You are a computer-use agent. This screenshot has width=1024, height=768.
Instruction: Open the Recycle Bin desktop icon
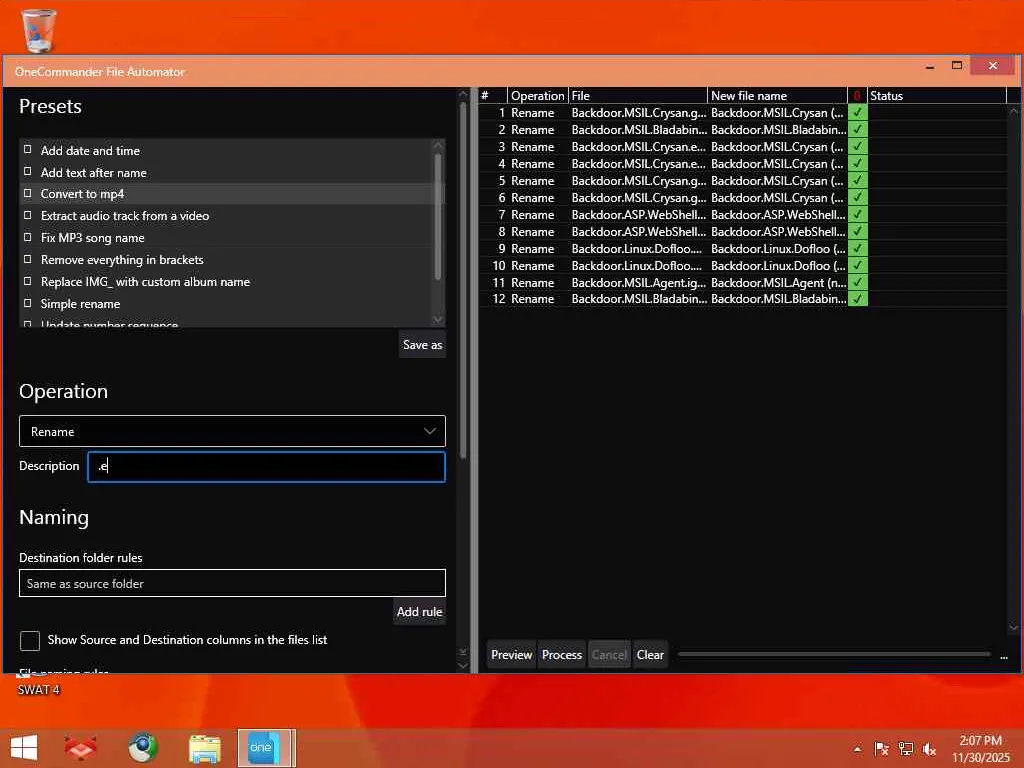pyautogui.click(x=39, y=30)
